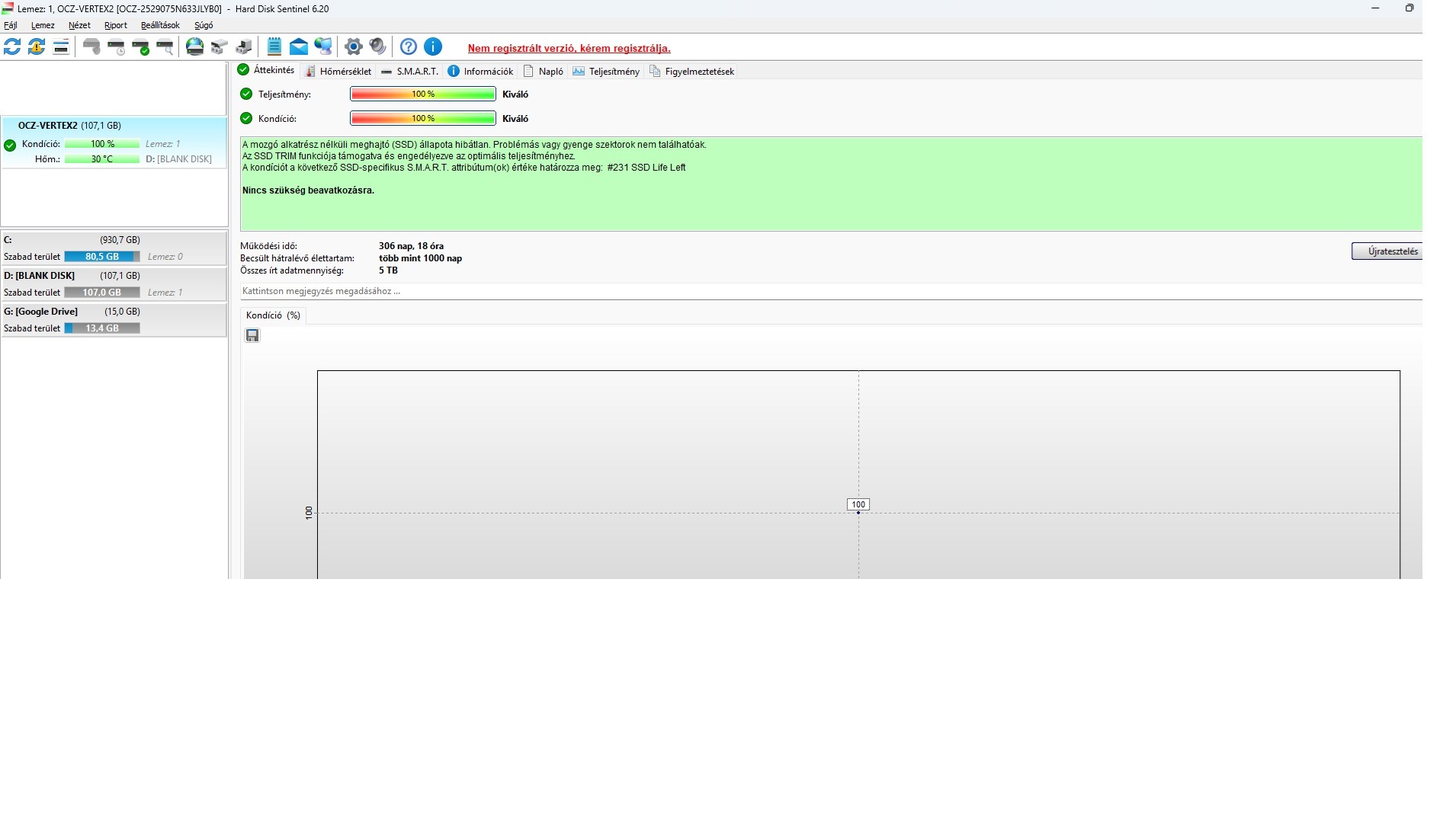
Task: Click the value 306 nap, 18 óra
Action: (411, 246)
